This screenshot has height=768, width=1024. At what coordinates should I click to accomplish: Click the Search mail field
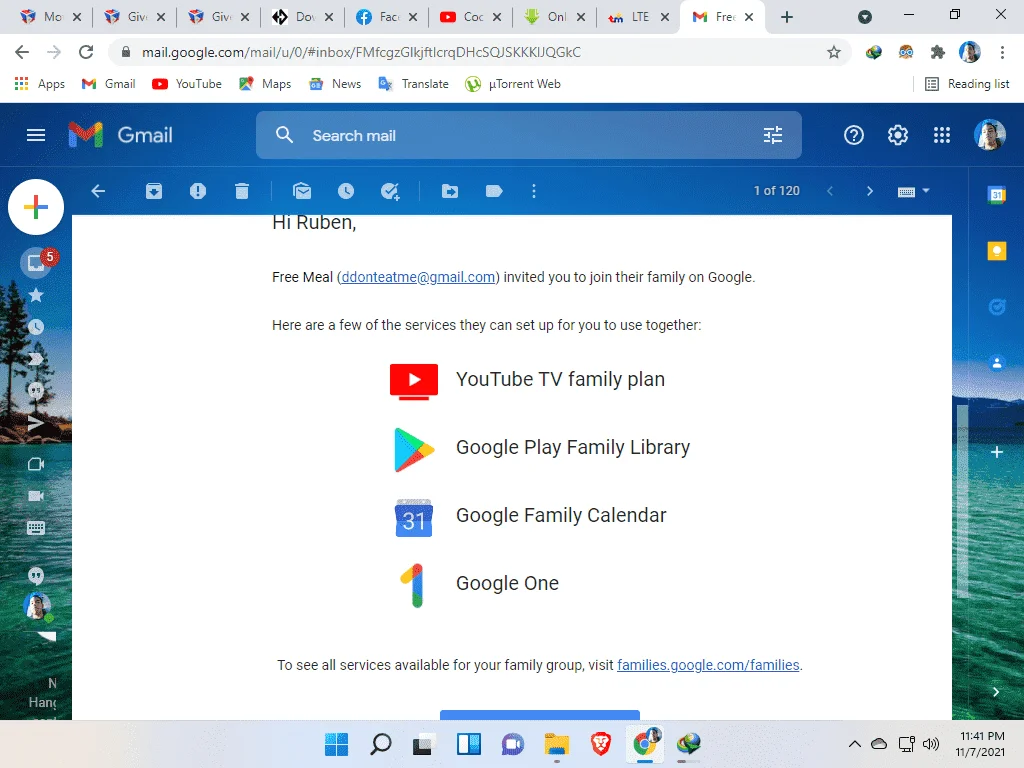[529, 135]
